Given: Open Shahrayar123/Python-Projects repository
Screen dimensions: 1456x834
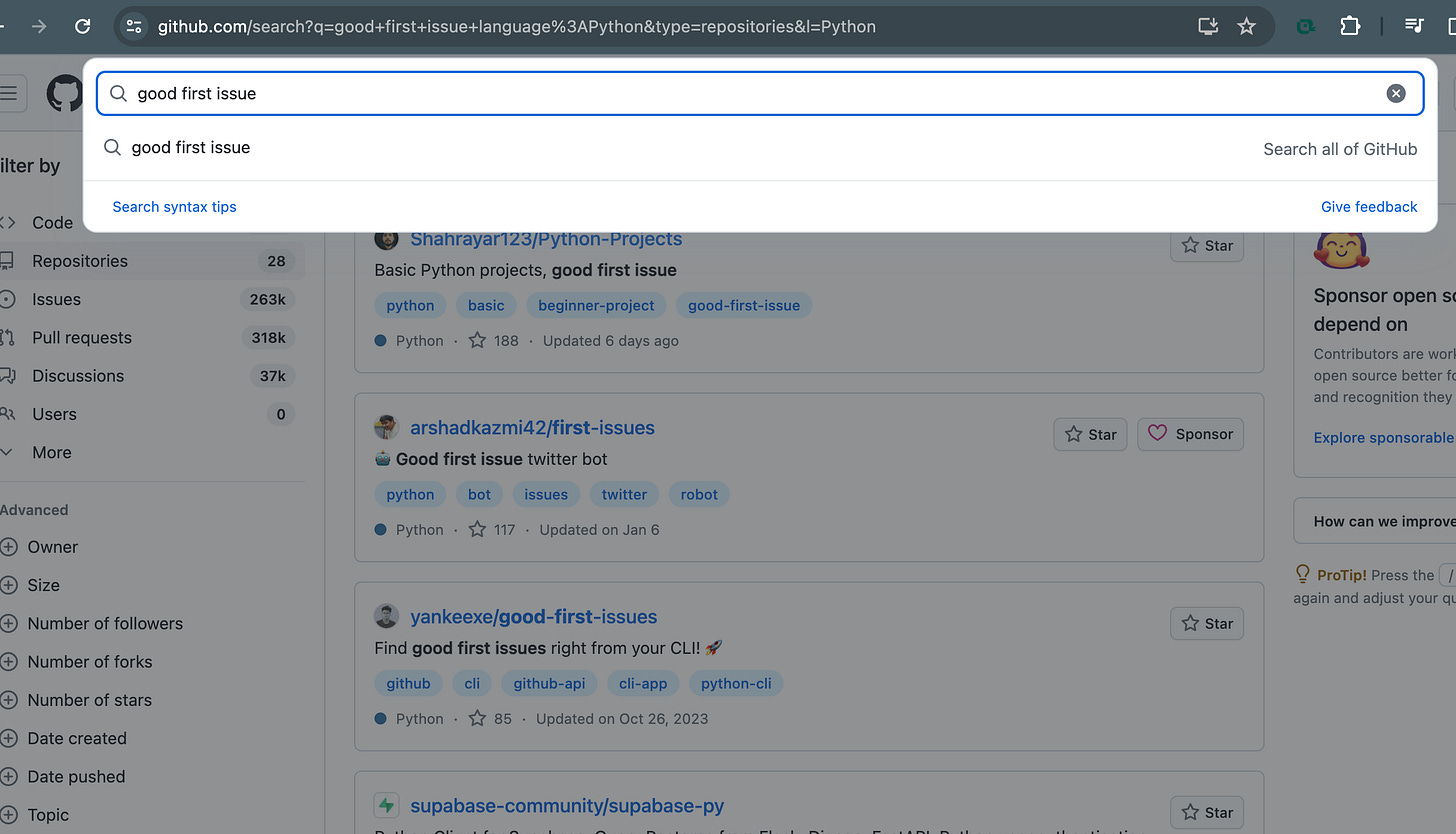Looking at the screenshot, I should (x=546, y=239).
